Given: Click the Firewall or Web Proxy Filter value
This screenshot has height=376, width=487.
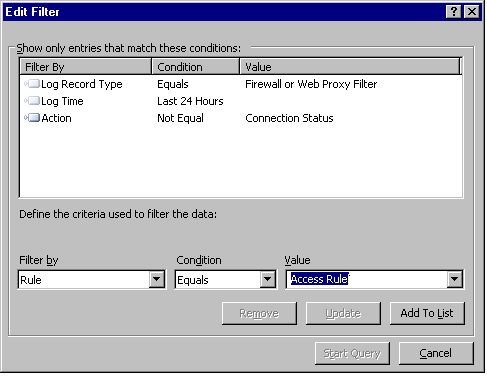Looking at the screenshot, I should pyautogui.click(x=311, y=84).
